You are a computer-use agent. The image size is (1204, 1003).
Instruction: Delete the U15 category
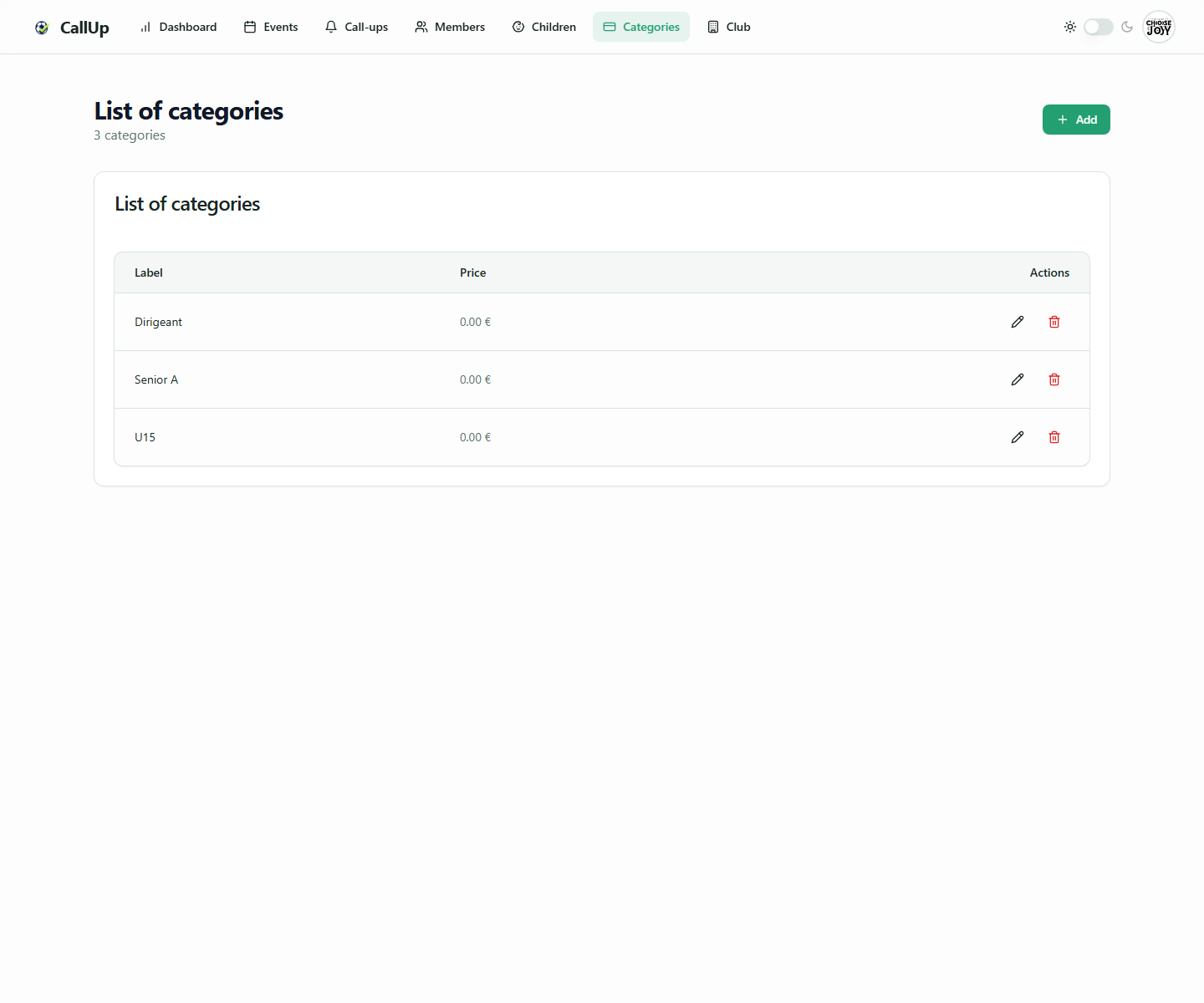click(1054, 437)
